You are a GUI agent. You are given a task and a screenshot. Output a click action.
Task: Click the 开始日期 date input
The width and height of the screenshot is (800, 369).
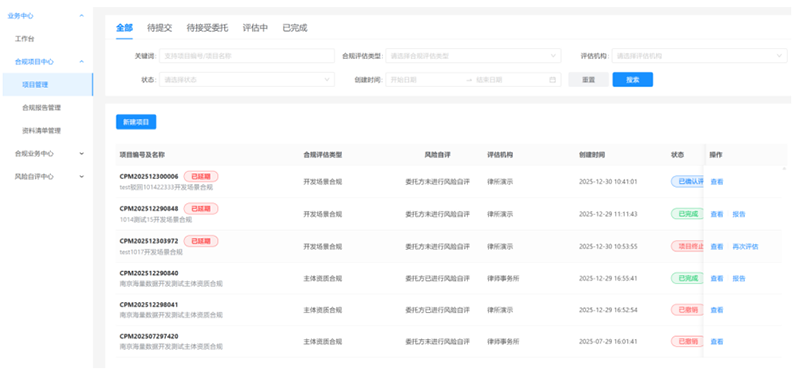(x=425, y=80)
